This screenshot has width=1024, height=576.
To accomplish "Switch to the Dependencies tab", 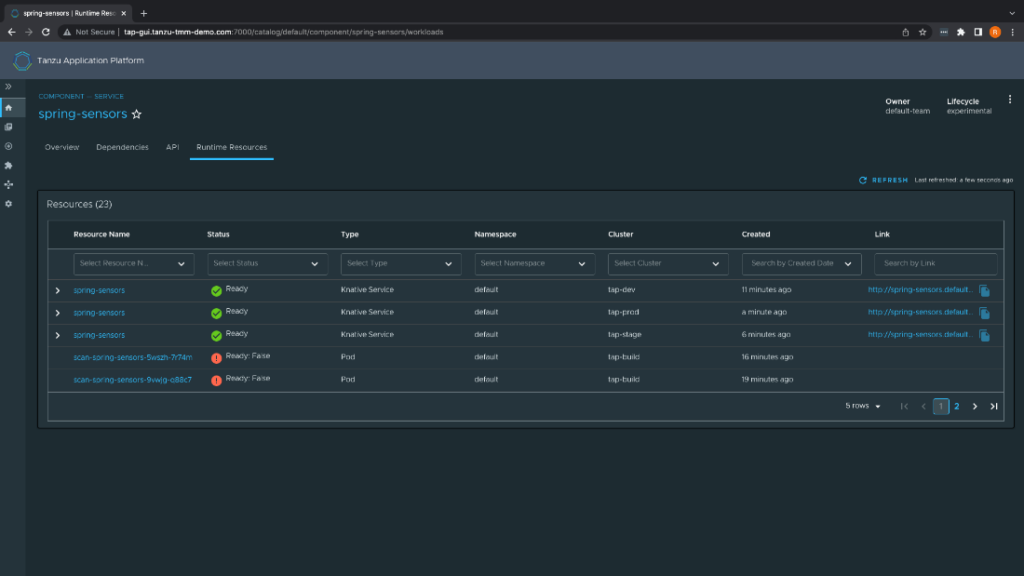I will pyautogui.click(x=122, y=147).
